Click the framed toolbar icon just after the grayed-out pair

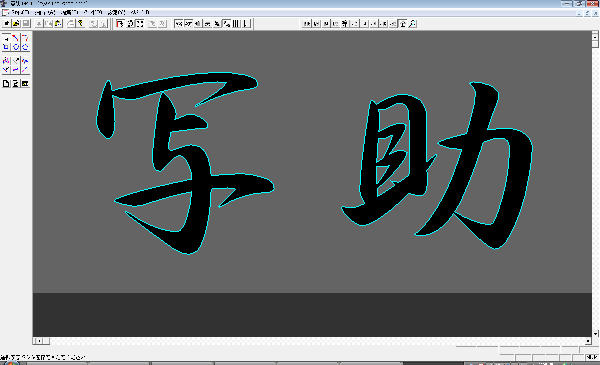(179, 24)
